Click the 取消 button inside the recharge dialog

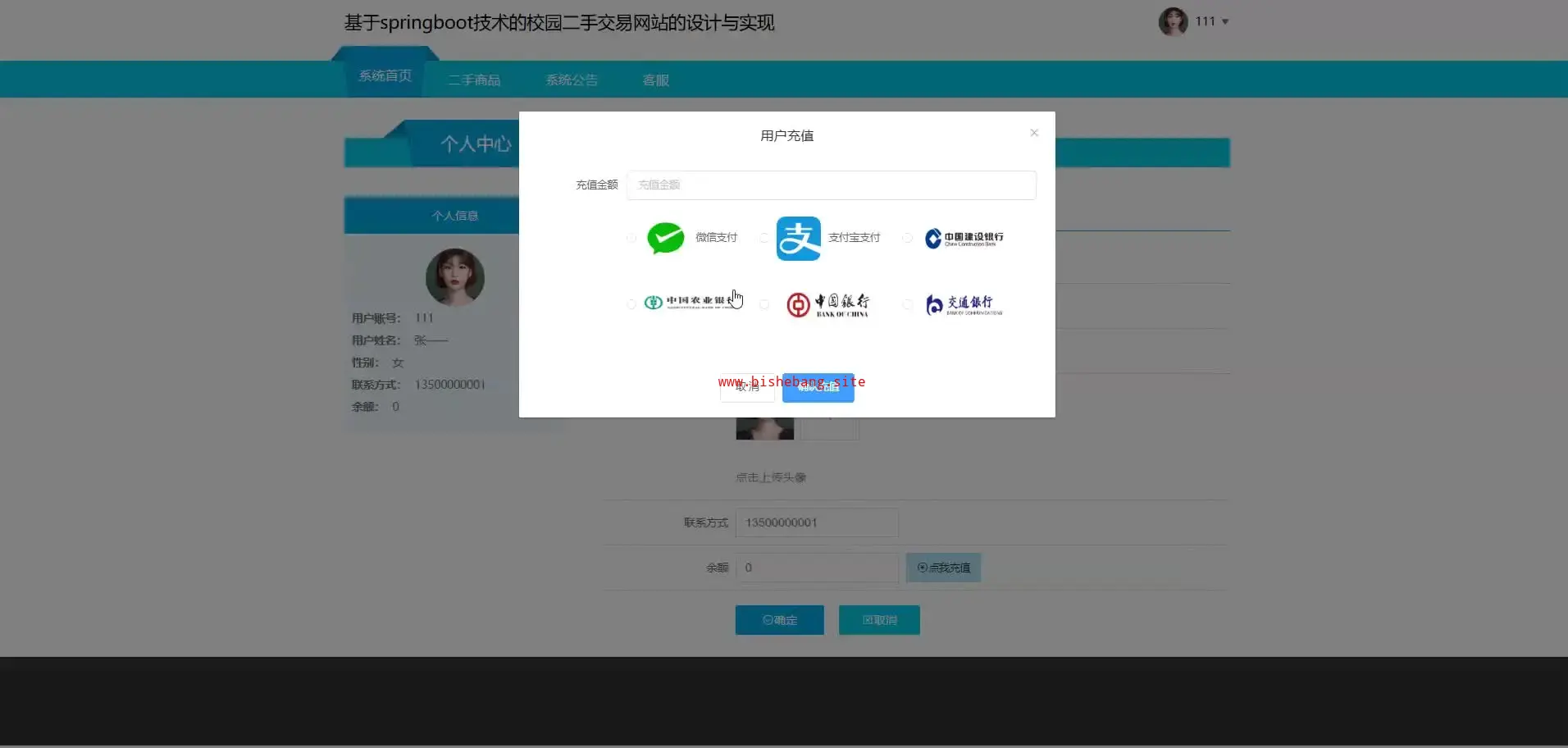[x=747, y=387]
